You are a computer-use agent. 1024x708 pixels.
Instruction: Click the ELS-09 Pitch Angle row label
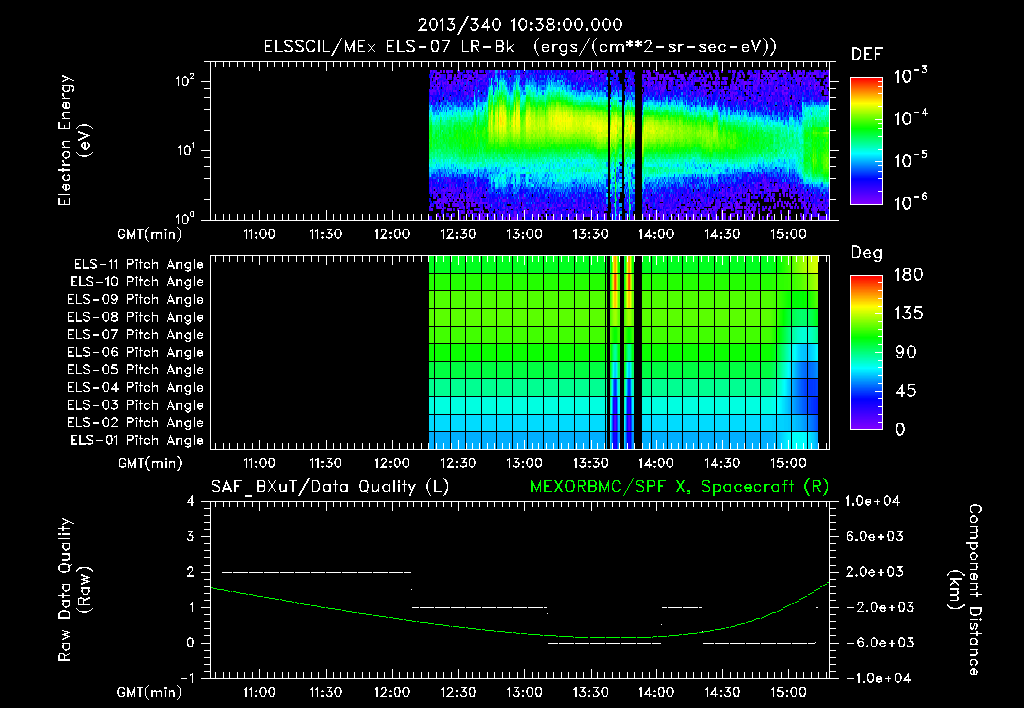(x=135, y=300)
